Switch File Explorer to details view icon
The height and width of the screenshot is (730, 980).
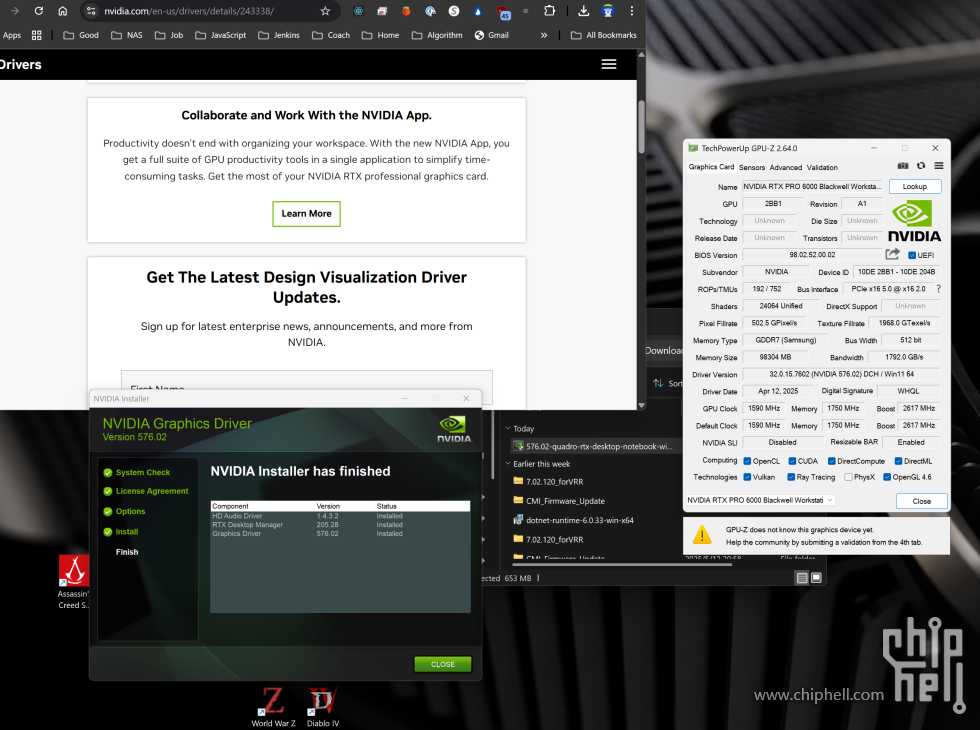tap(802, 578)
